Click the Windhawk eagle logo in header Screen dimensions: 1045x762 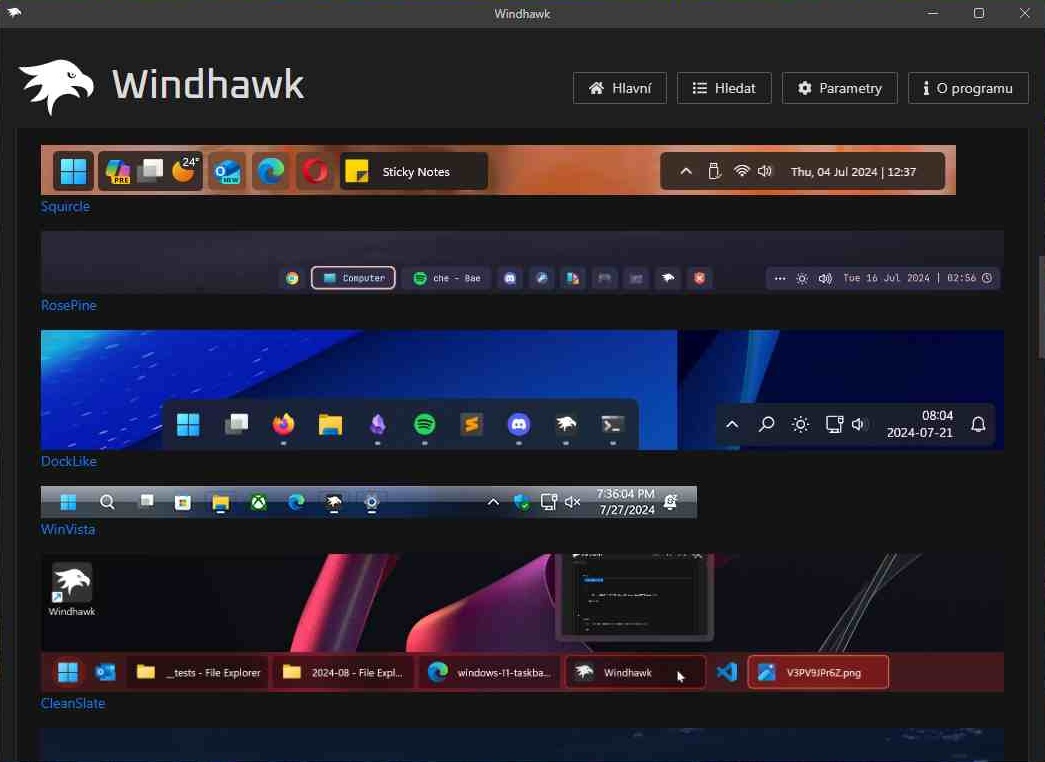[x=57, y=87]
